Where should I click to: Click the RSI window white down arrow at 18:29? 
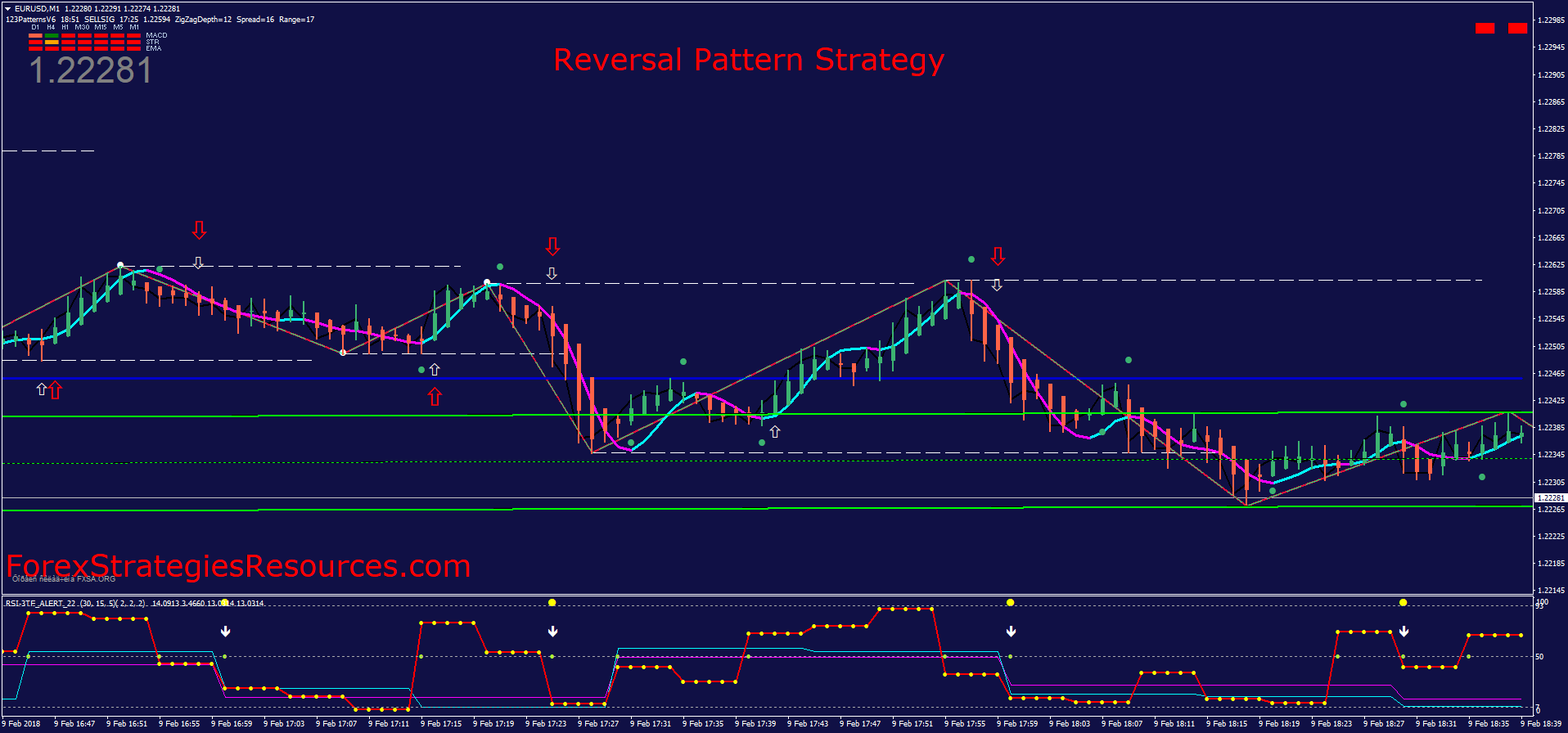click(1404, 632)
